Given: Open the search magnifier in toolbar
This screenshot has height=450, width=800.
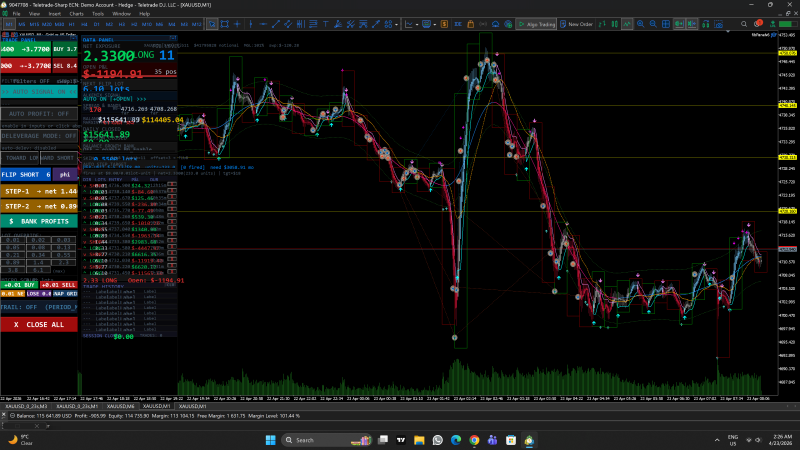Looking at the screenshot, I should tap(744, 24).
